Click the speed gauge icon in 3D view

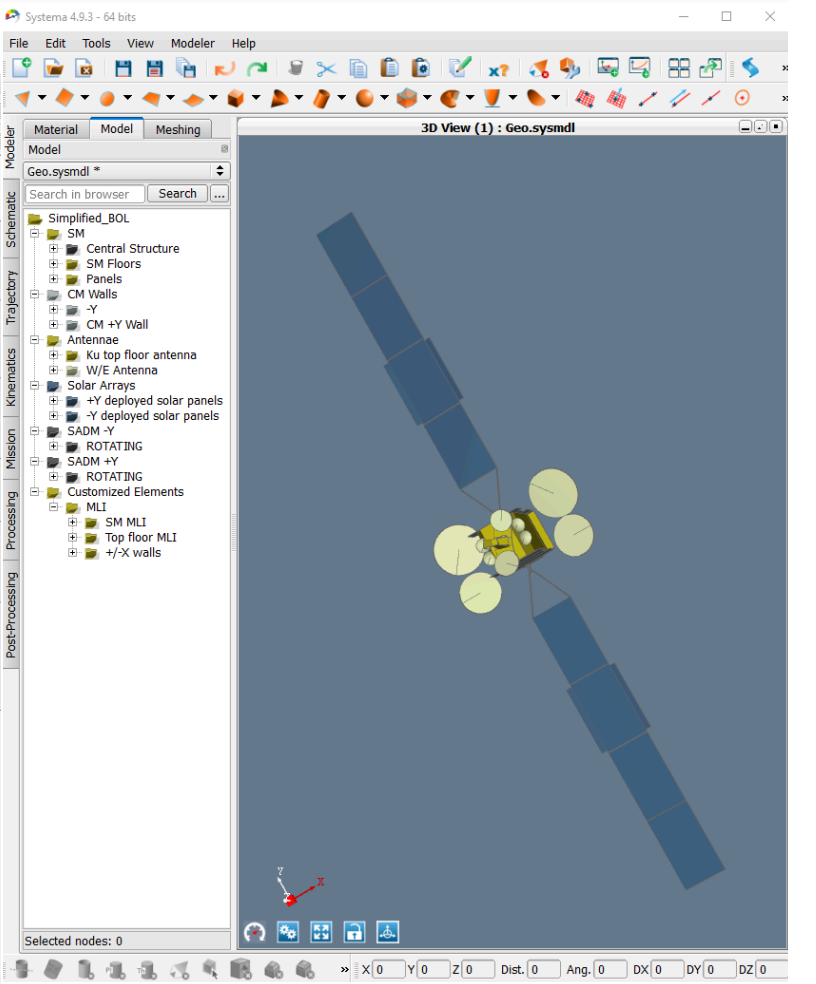(255, 932)
